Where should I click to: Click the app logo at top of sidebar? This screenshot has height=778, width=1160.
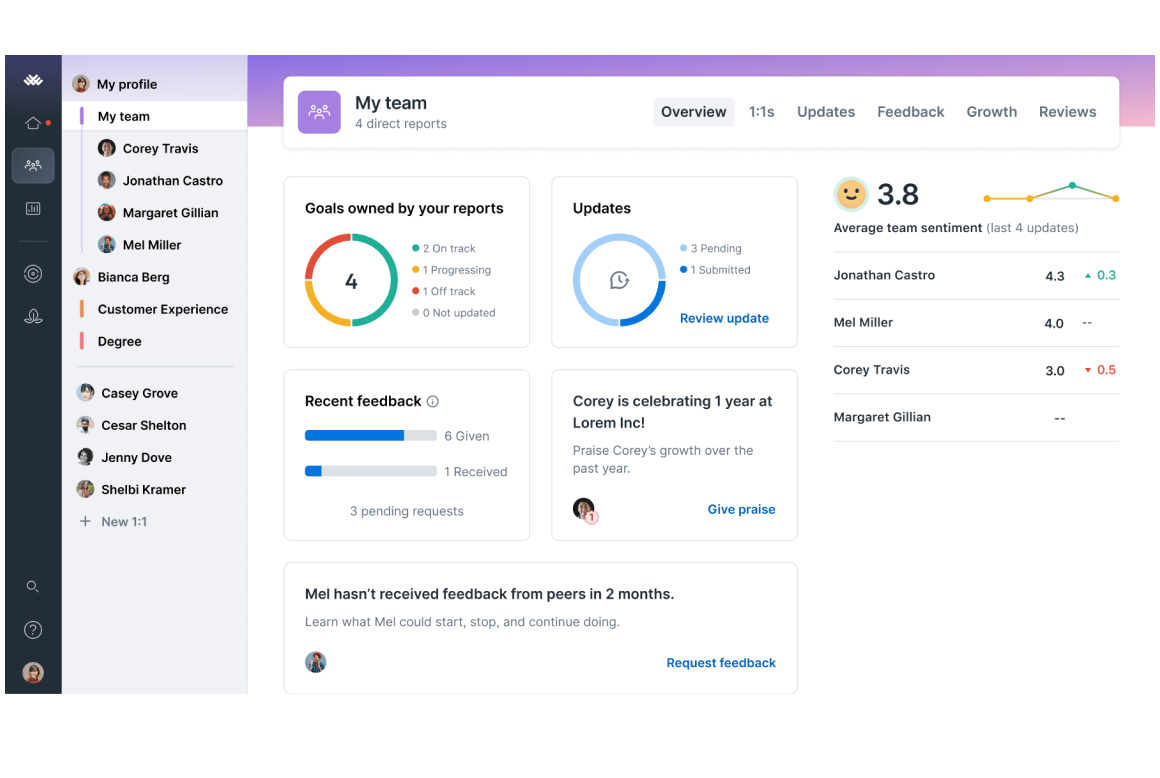[33, 80]
